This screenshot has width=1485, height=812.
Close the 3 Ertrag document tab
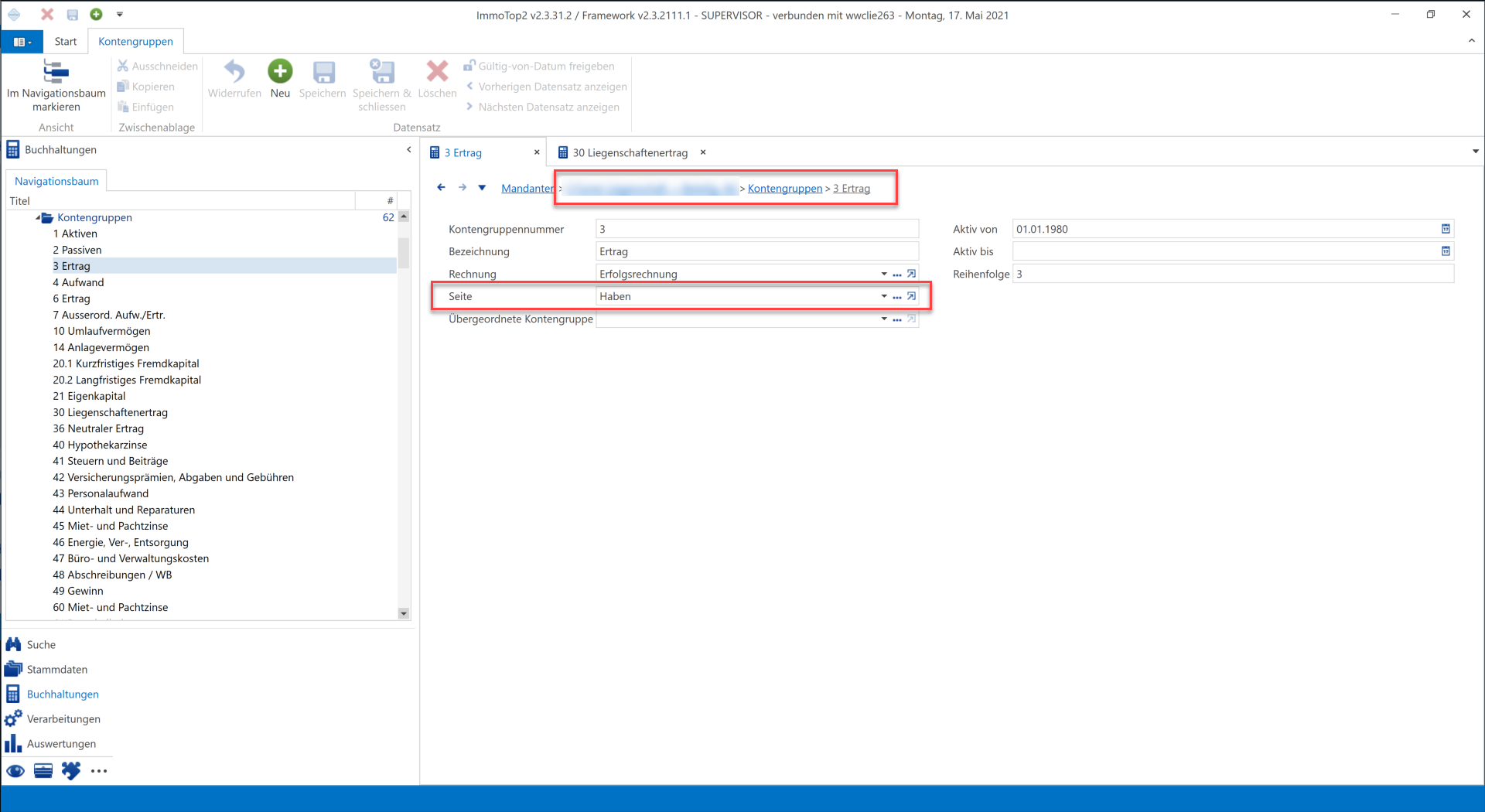pos(536,152)
